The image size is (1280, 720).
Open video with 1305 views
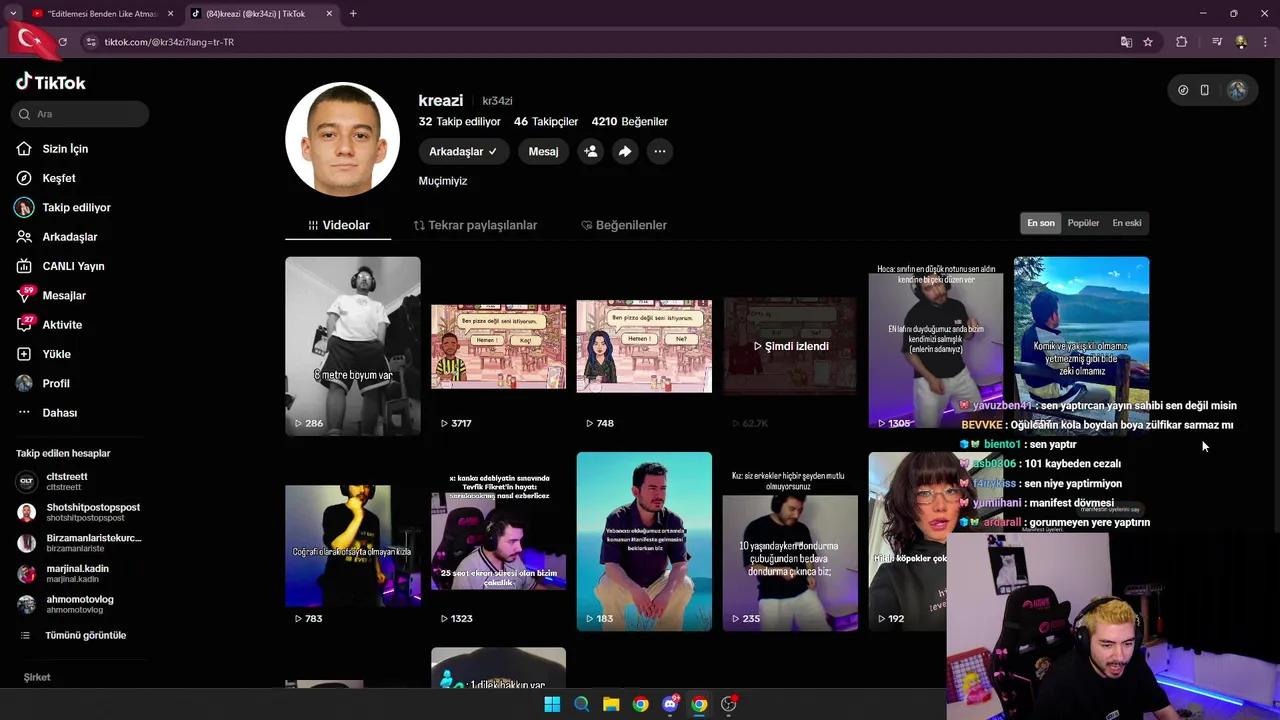click(x=935, y=346)
